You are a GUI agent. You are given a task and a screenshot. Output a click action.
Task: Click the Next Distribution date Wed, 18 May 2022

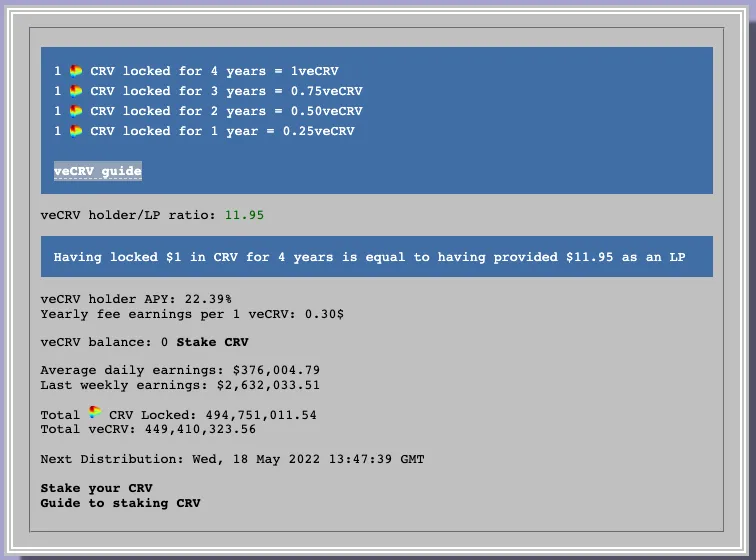[x=256, y=459]
